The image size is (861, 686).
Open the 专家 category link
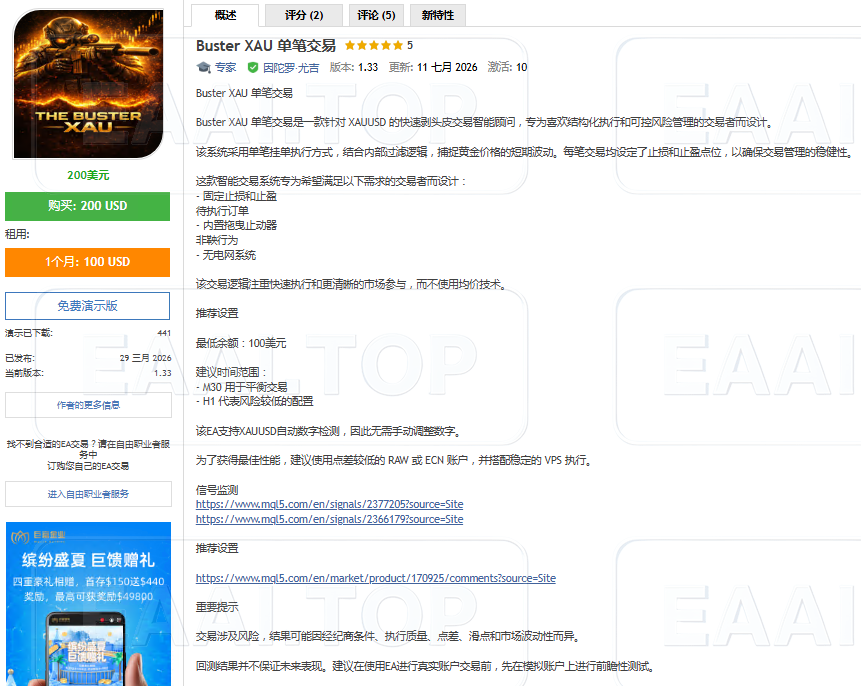coord(226,68)
